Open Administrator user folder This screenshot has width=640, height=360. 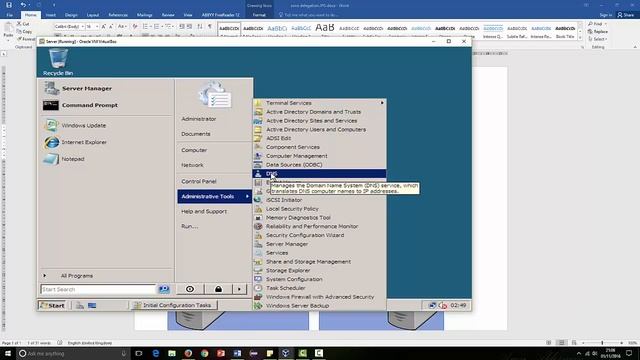point(198,119)
